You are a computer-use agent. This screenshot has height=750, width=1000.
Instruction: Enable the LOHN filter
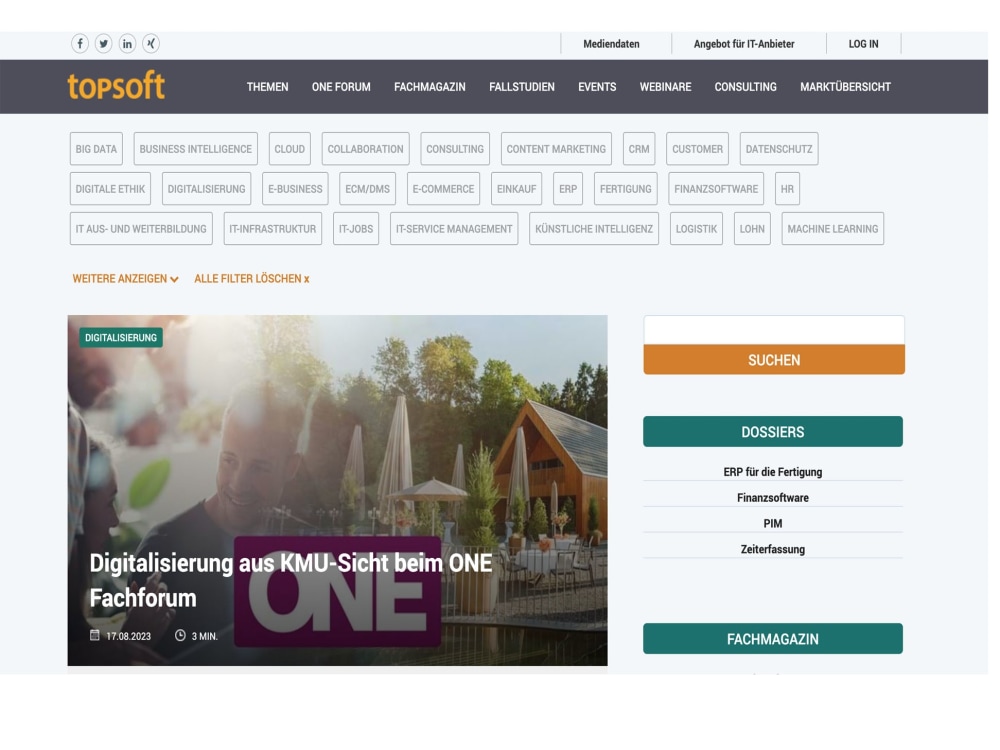click(752, 228)
